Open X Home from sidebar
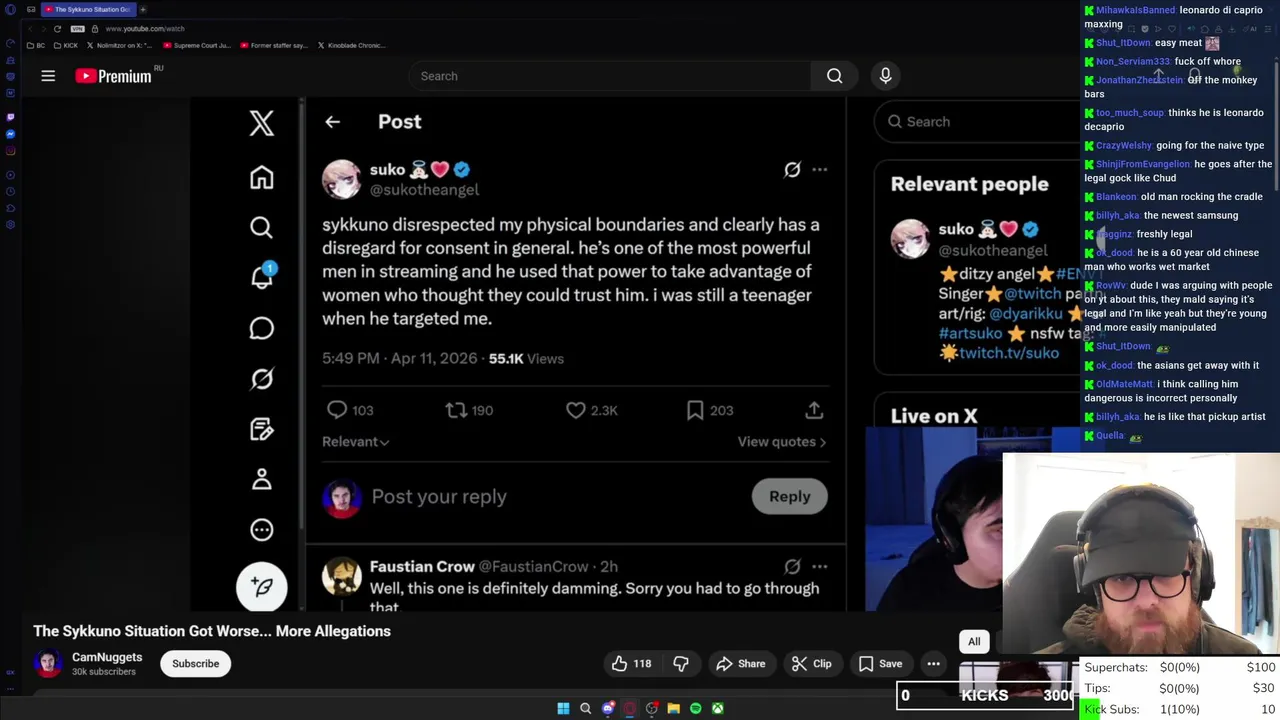Viewport: 1280px width, 720px height. [x=262, y=177]
